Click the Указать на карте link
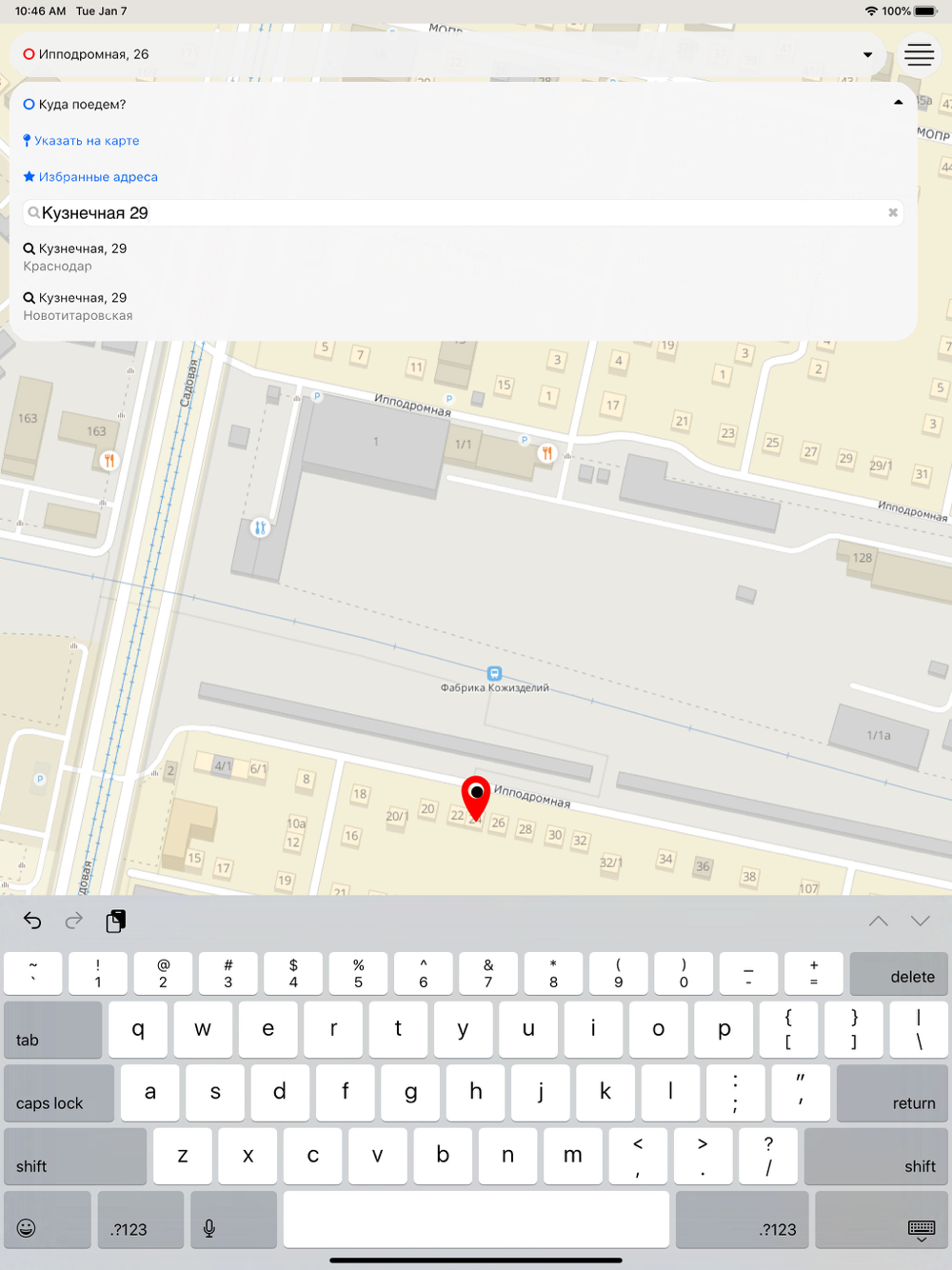The image size is (952, 1270). [82, 141]
